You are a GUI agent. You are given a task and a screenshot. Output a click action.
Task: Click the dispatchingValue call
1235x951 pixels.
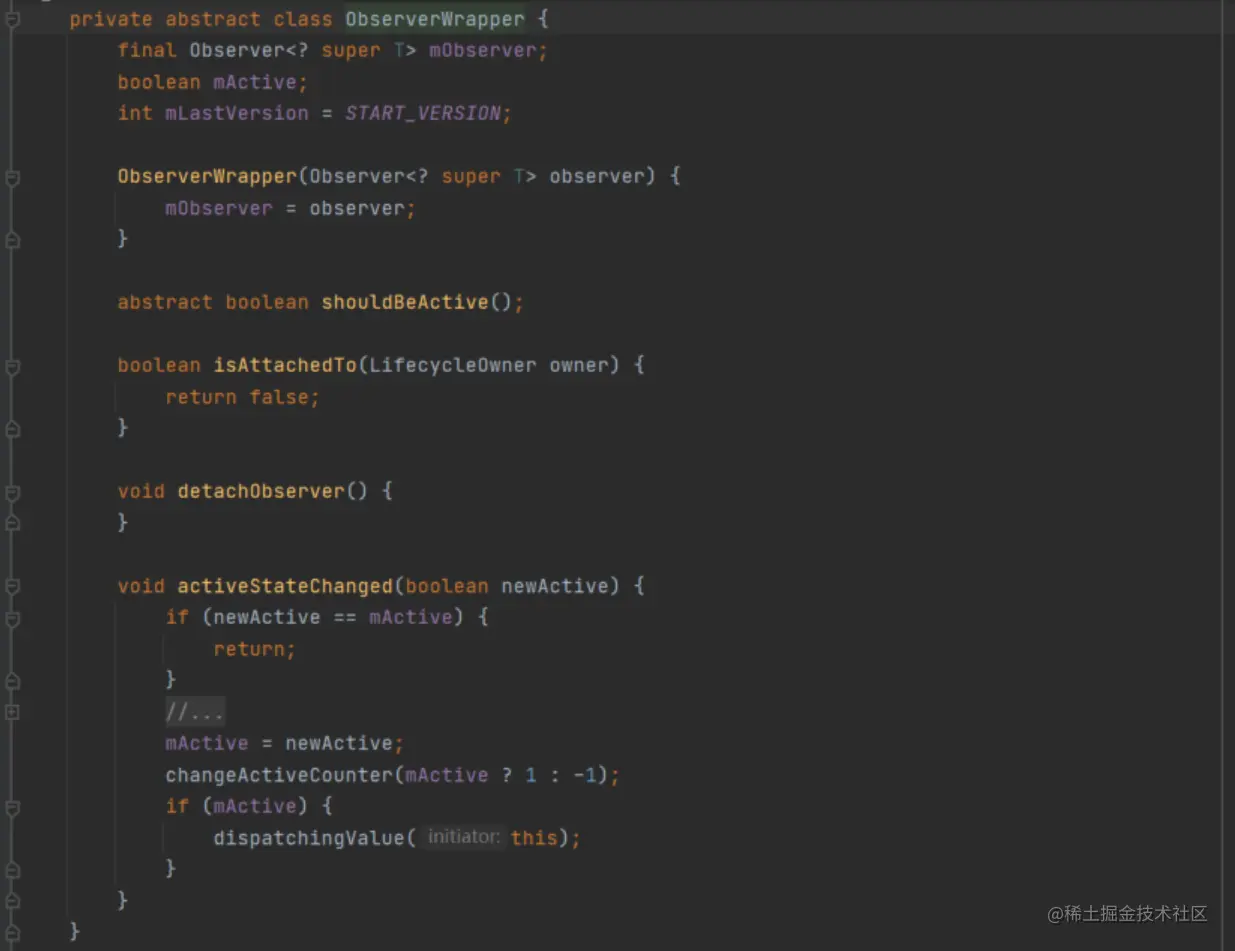pos(309,838)
